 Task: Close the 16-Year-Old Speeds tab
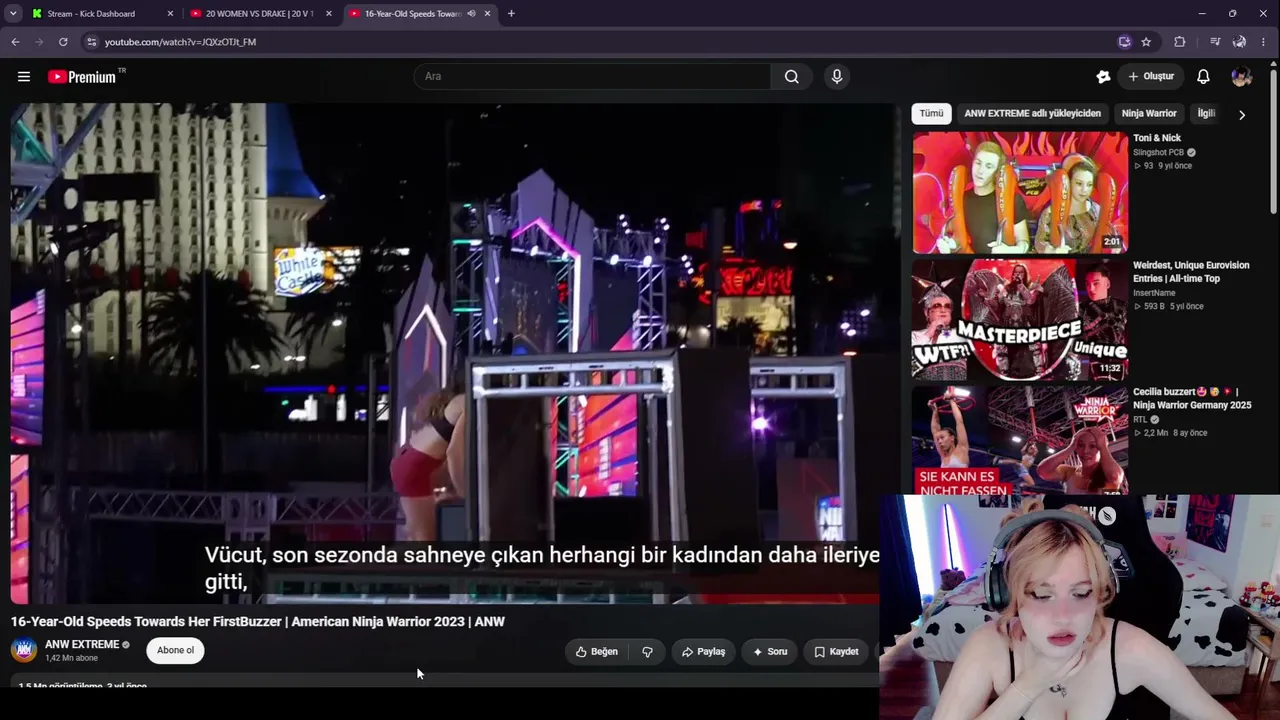coord(488,14)
